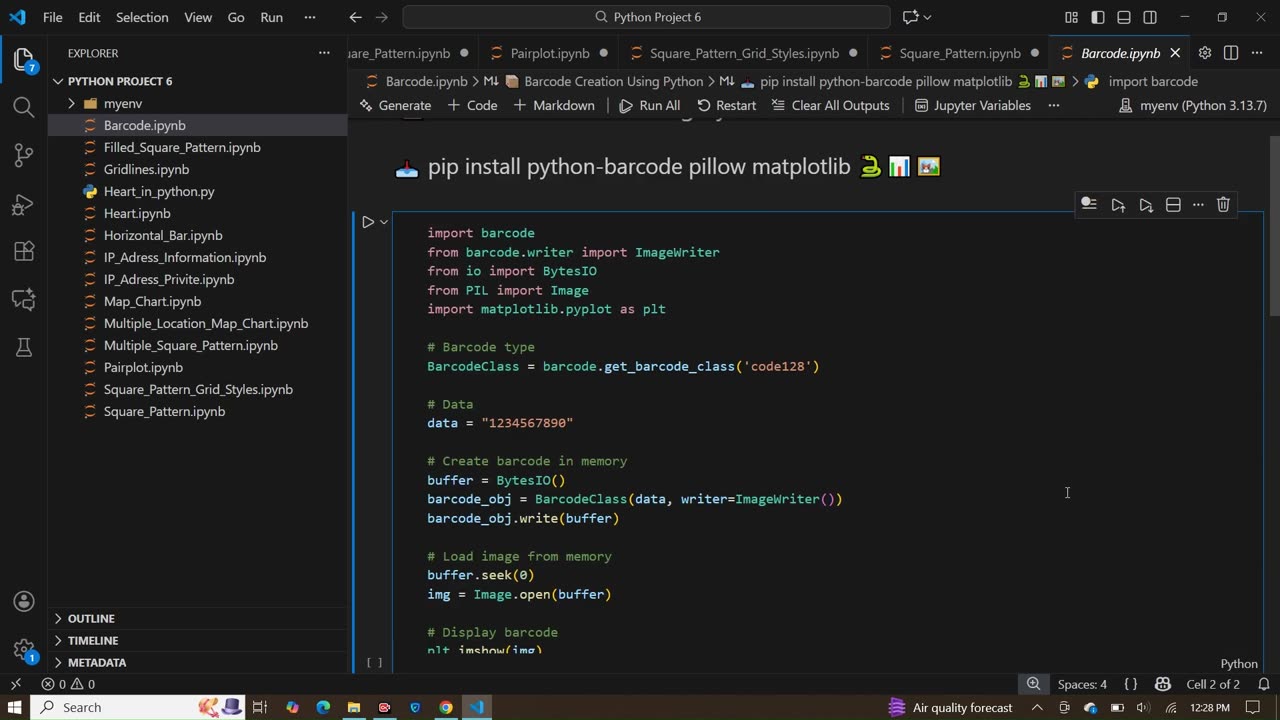Open Google Chrome from the taskbar
Image resolution: width=1280 pixels, height=720 pixels.
coord(446,707)
